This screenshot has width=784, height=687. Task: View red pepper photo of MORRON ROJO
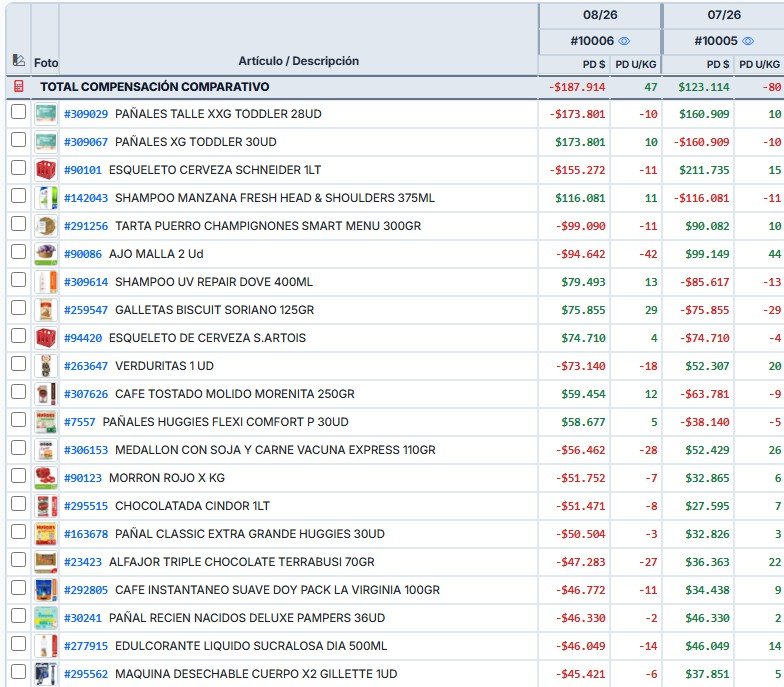pyautogui.click(x=46, y=478)
